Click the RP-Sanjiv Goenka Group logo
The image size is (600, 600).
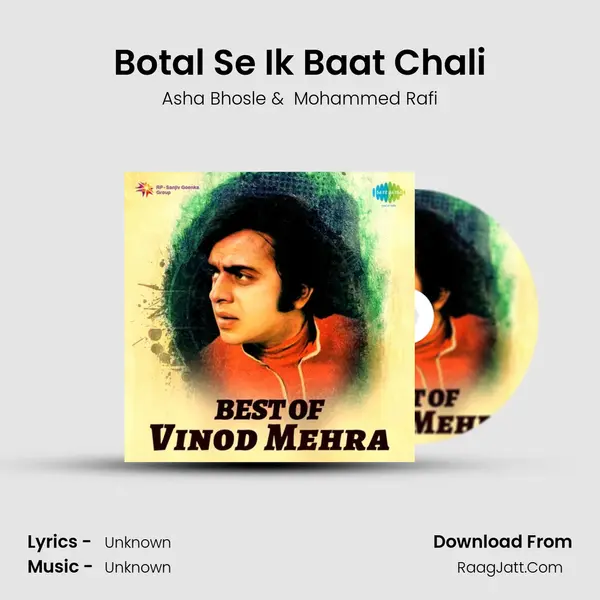point(167,189)
